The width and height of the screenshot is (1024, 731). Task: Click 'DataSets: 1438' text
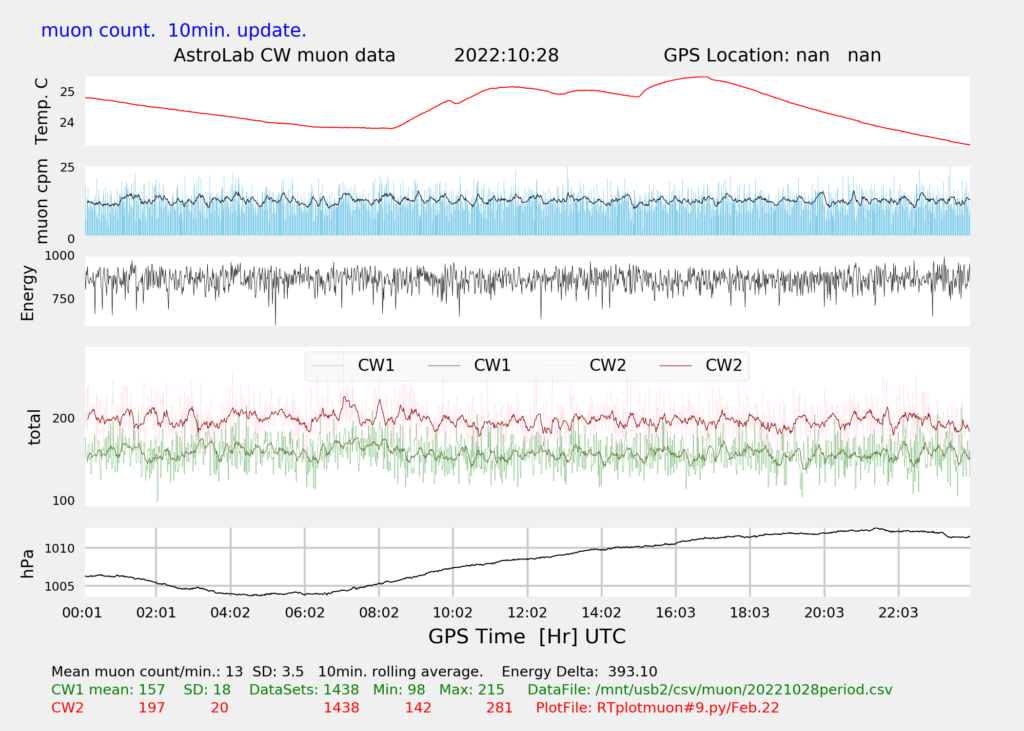(304, 690)
